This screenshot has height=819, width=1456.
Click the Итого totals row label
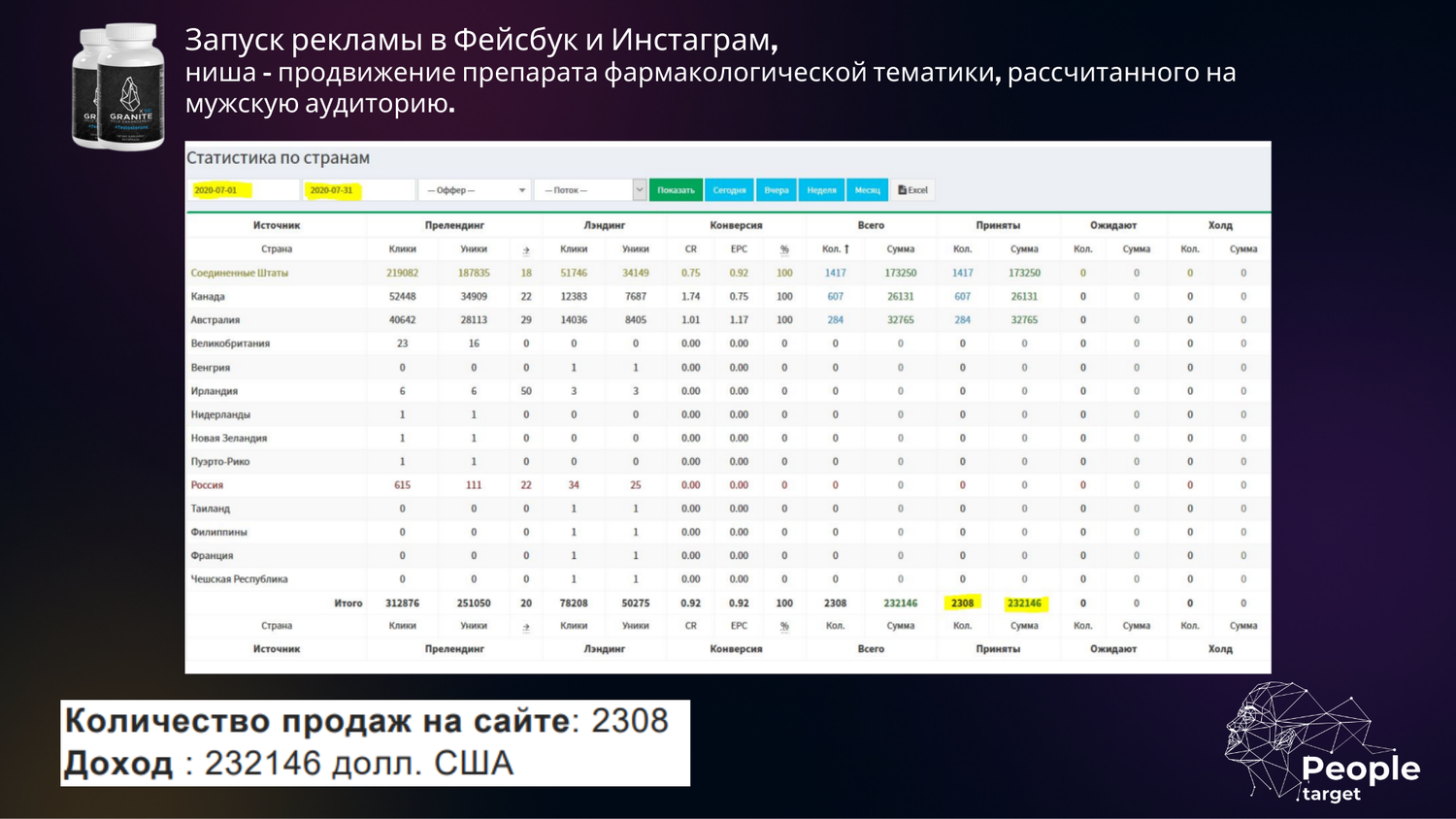[347, 603]
